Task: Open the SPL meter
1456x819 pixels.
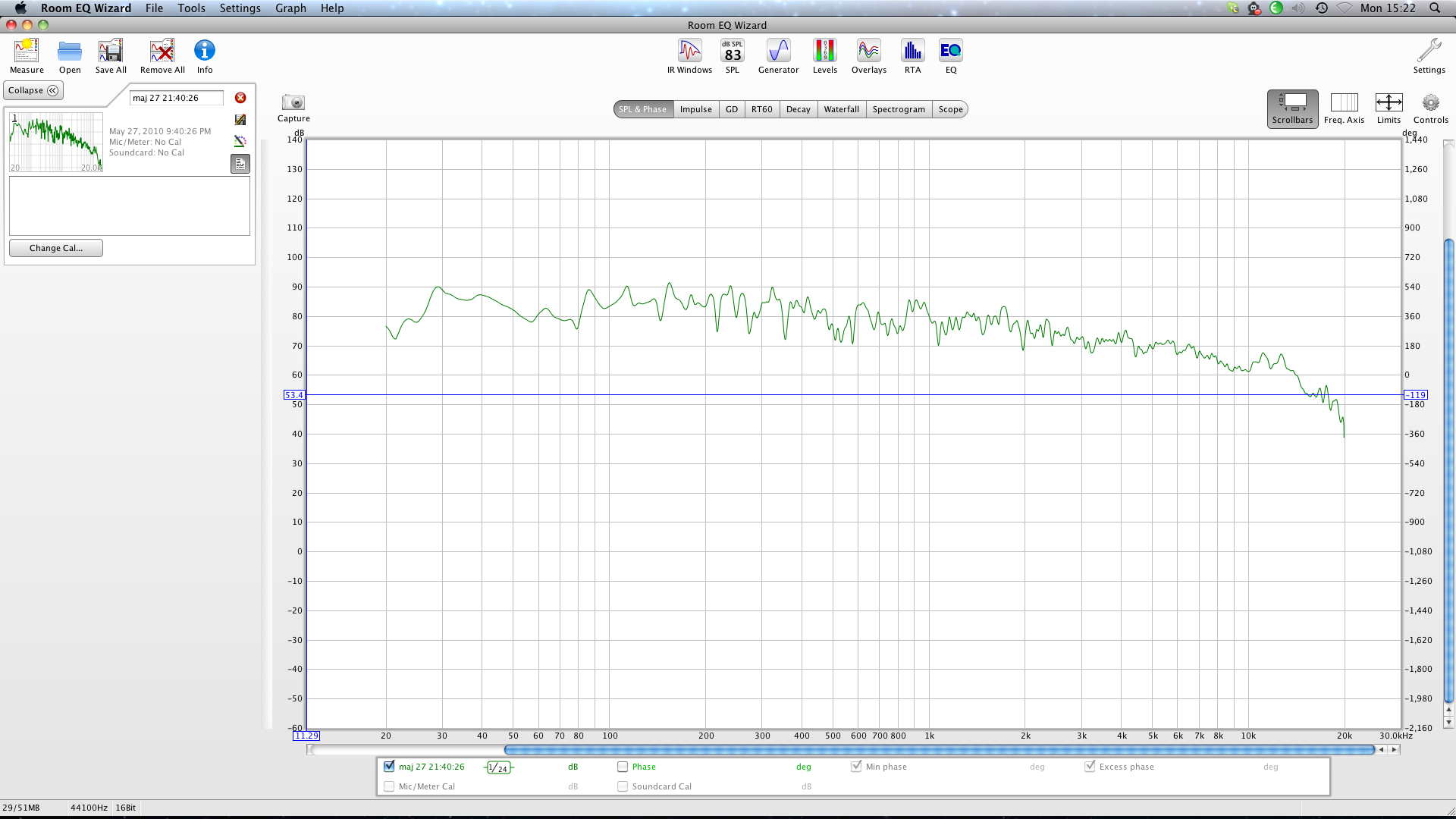Action: pyautogui.click(x=732, y=52)
